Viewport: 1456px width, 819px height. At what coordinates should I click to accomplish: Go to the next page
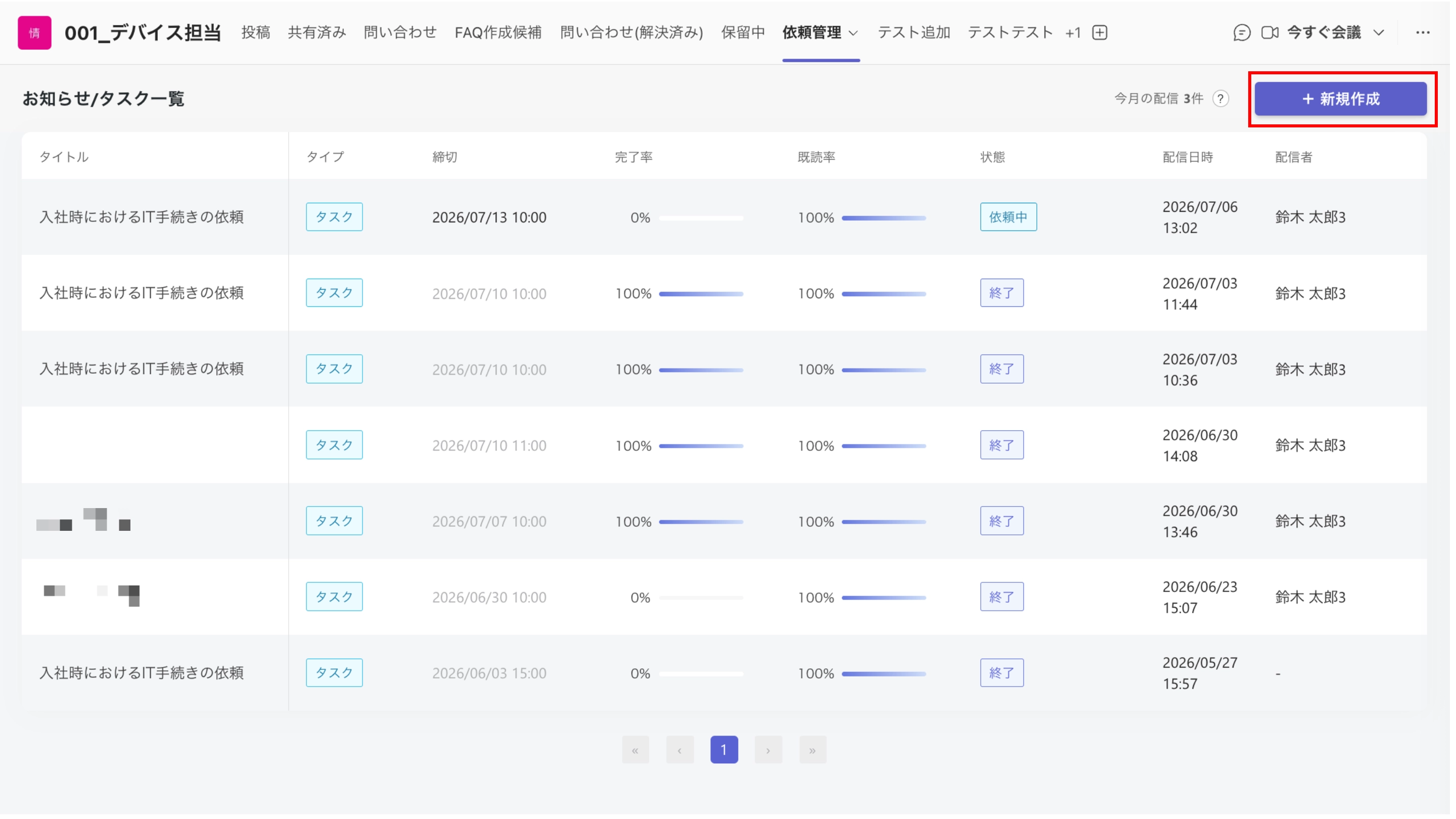pos(768,750)
